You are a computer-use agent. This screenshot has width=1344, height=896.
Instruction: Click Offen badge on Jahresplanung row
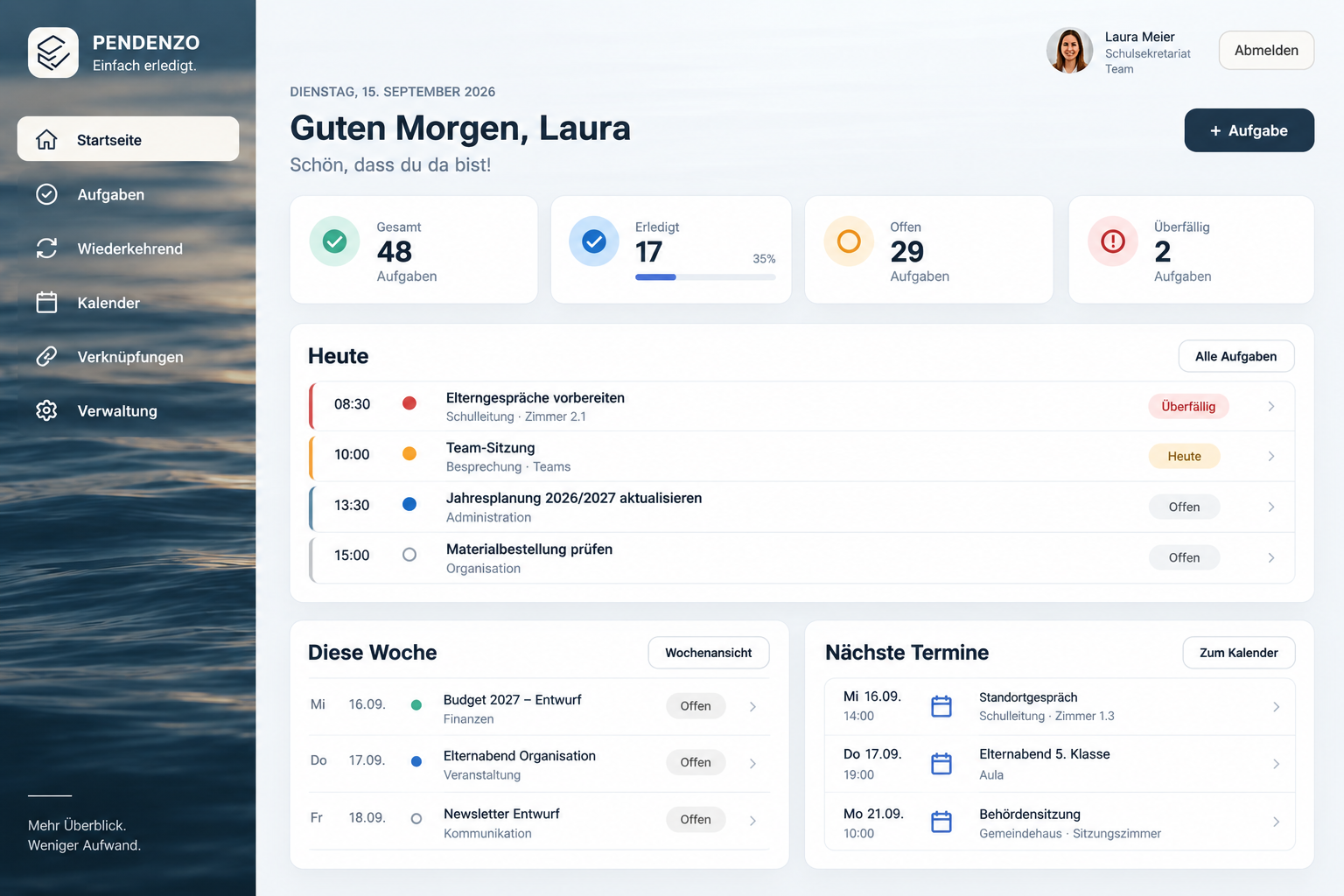[1184, 507]
